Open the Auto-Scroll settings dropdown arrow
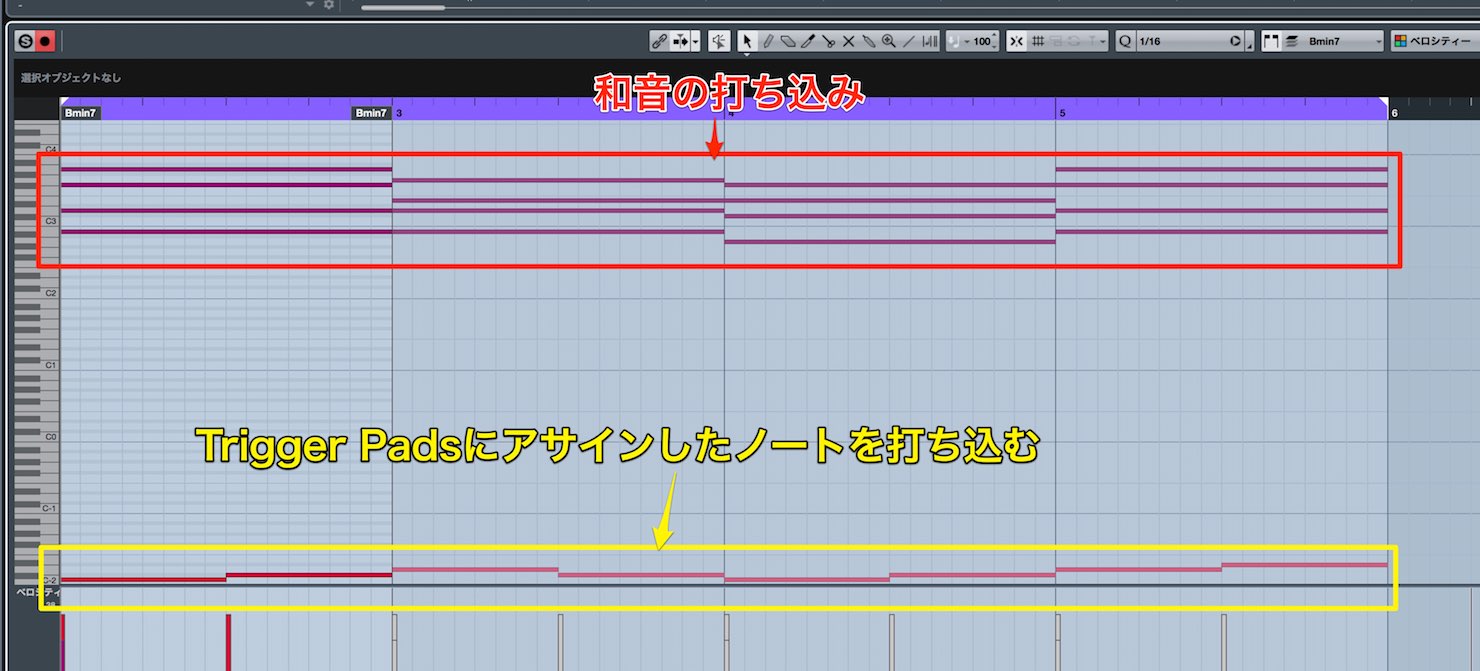Screen dimensions: 1480x671 coord(696,41)
